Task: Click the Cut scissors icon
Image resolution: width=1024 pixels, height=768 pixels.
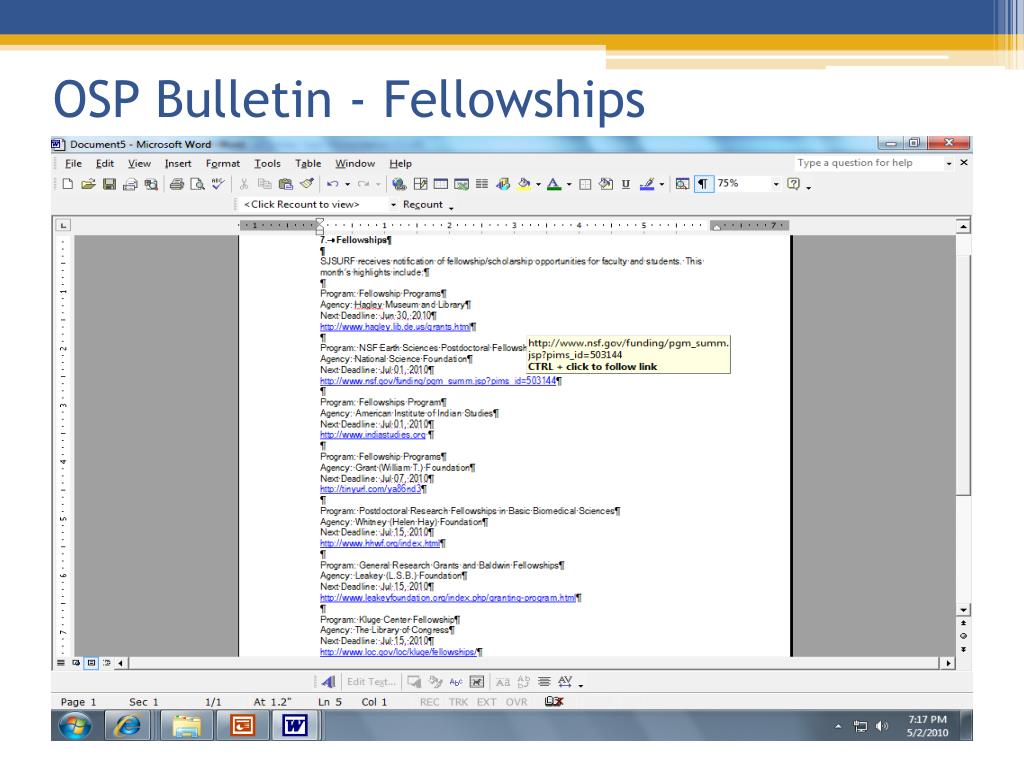Action: pyautogui.click(x=244, y=184)
